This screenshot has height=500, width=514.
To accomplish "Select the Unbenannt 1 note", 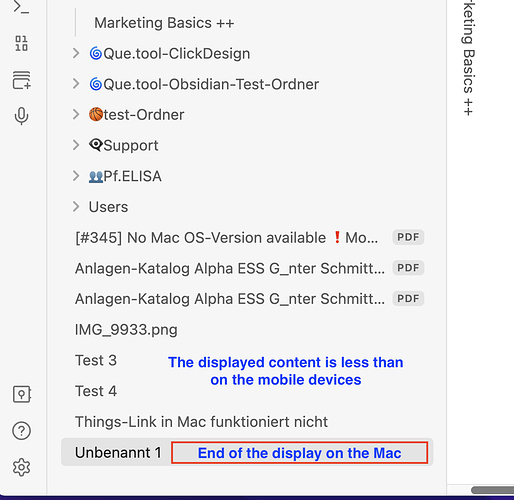I will [x=247, y=452].
